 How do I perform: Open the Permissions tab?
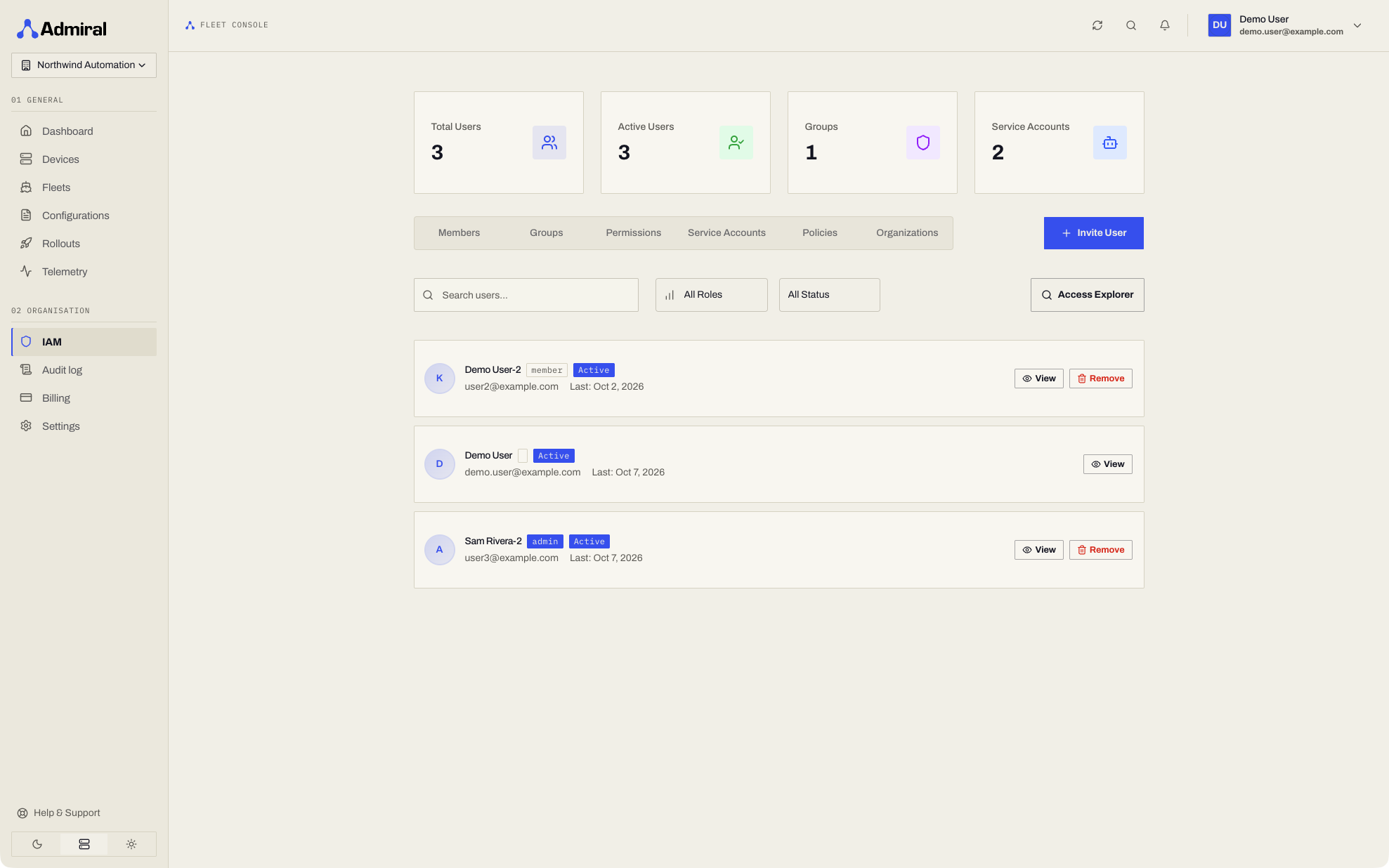pyautogui.click(x=633, y=233)
